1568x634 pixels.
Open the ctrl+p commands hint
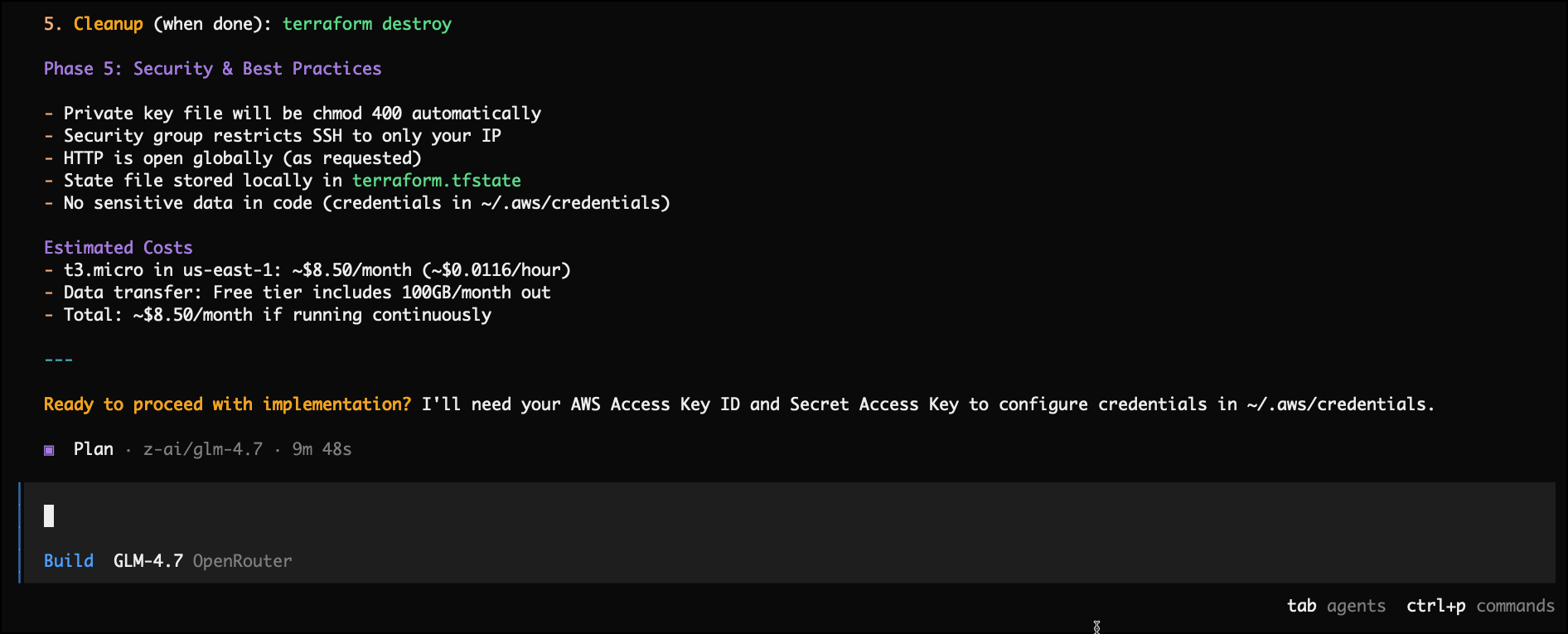(x=1479, y=606)
